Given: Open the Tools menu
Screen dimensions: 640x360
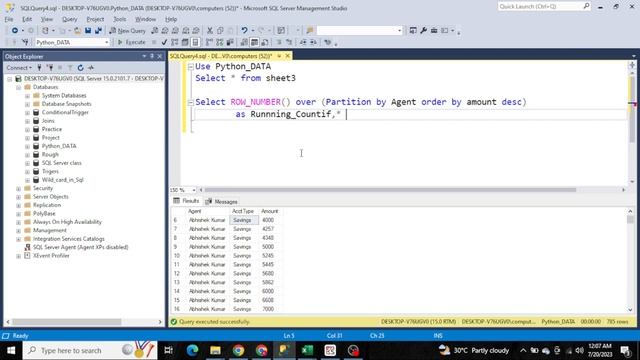Looking at the screenshot, I should point(120,19).
